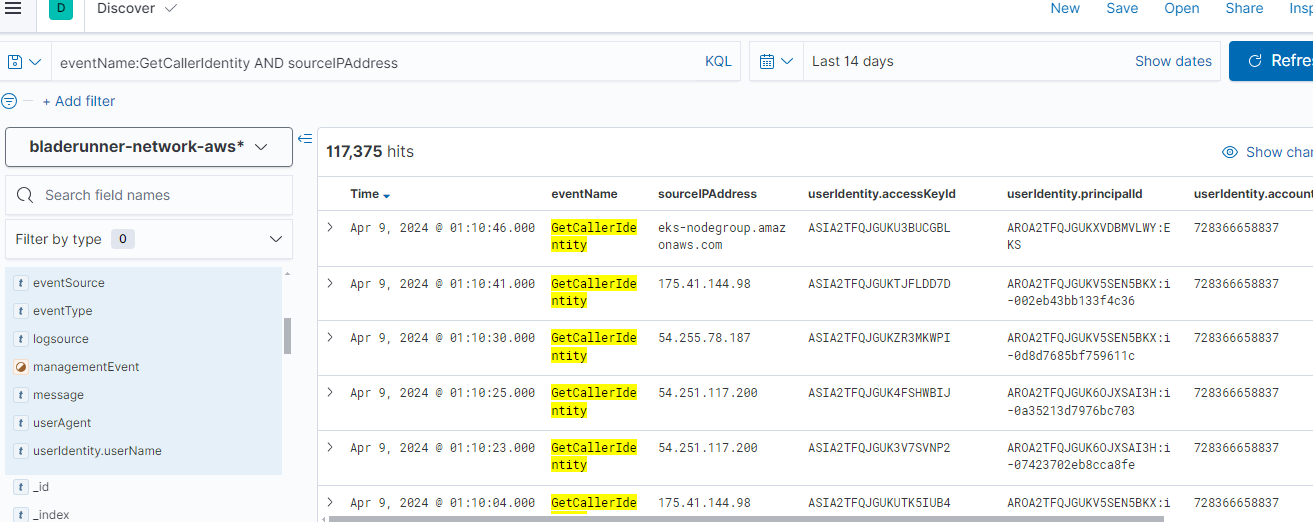
Task: Click the D space avatar icon
Action: coord(61,9)
